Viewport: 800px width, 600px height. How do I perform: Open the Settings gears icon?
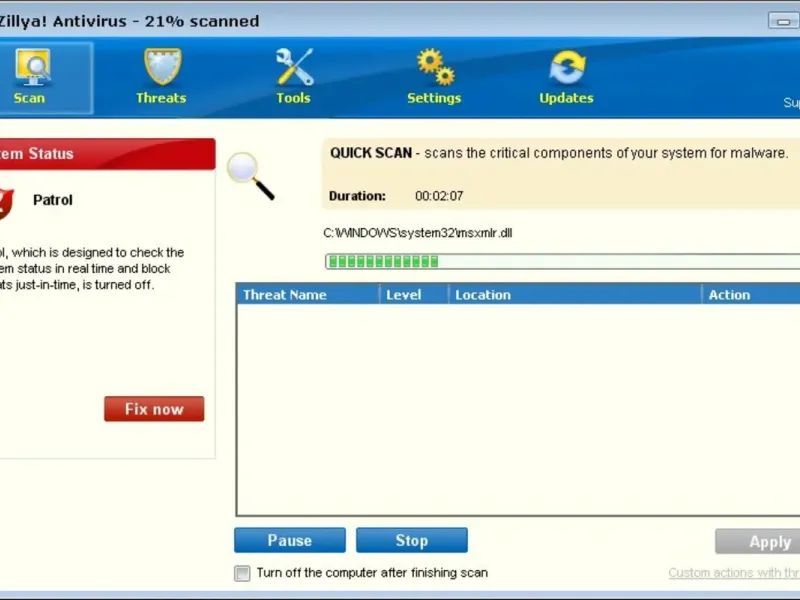coord(435,67)
